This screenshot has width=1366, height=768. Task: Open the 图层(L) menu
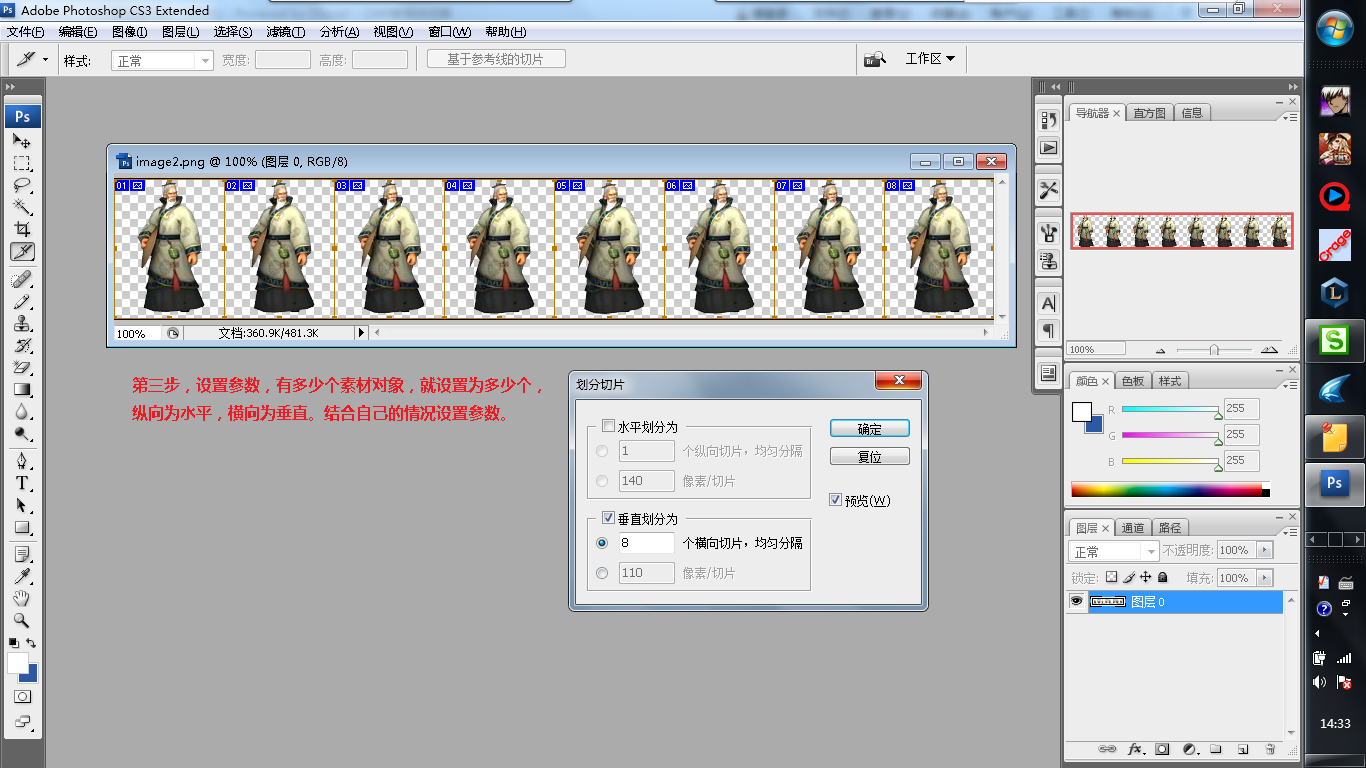181,32
